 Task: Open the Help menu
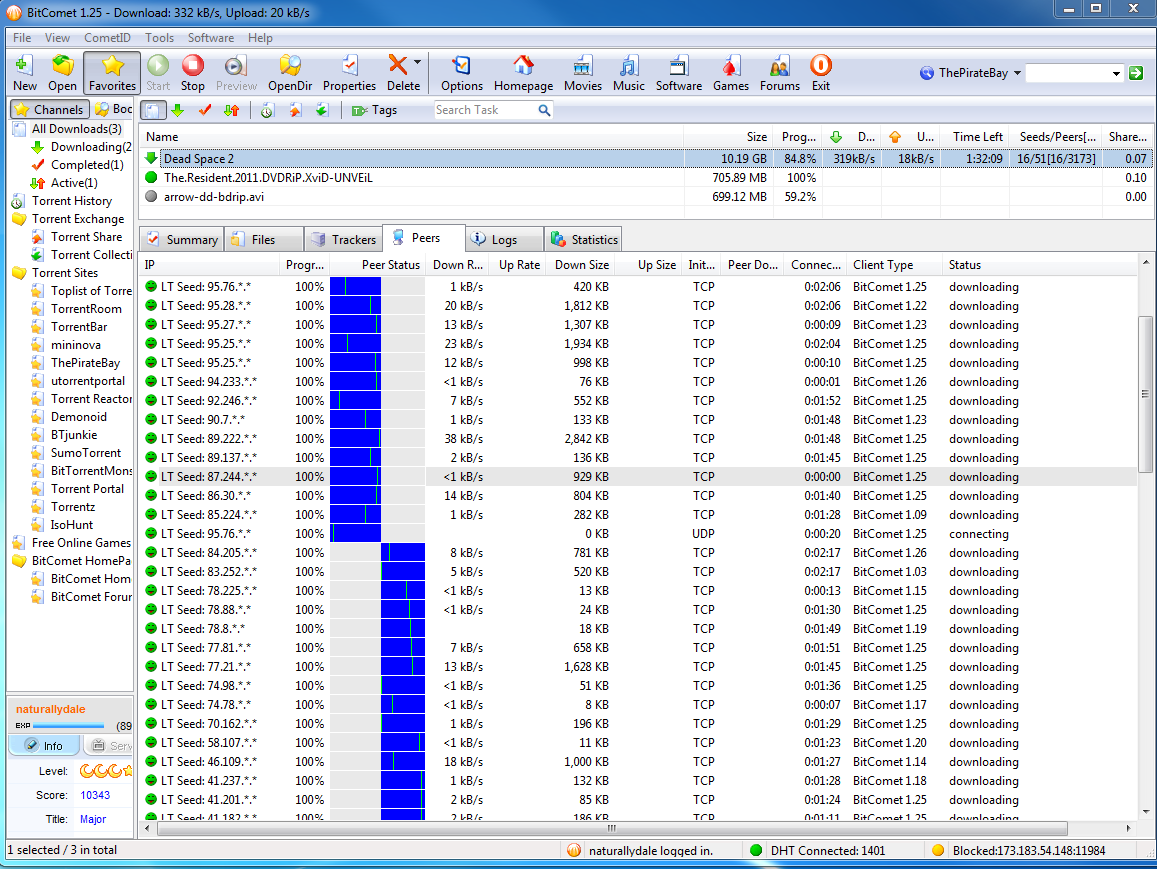[260, 38]
